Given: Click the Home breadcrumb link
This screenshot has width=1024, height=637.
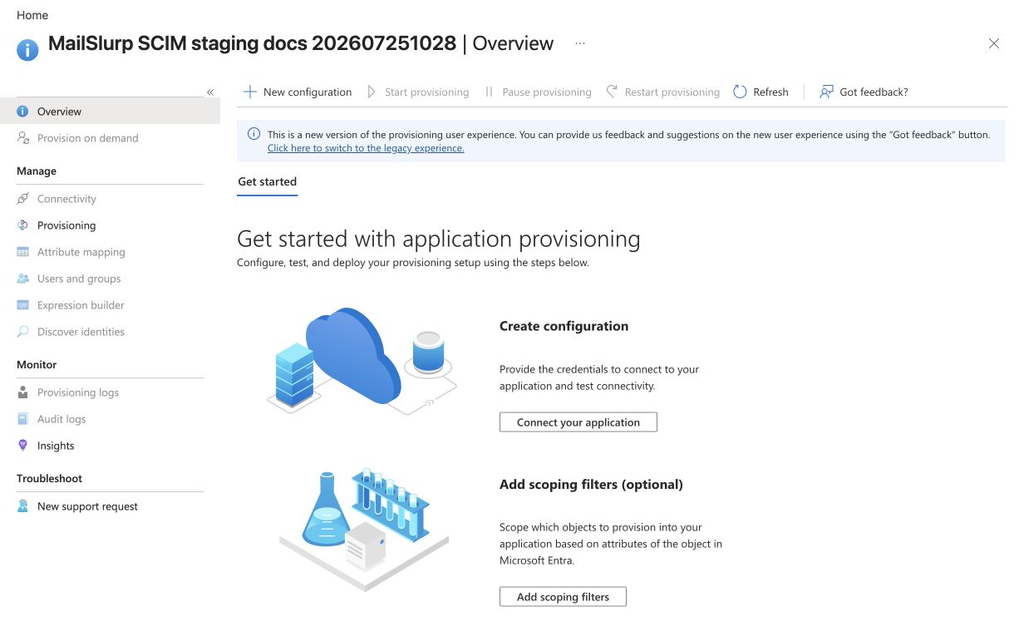Looking at the screenshot, I should 32,15.
